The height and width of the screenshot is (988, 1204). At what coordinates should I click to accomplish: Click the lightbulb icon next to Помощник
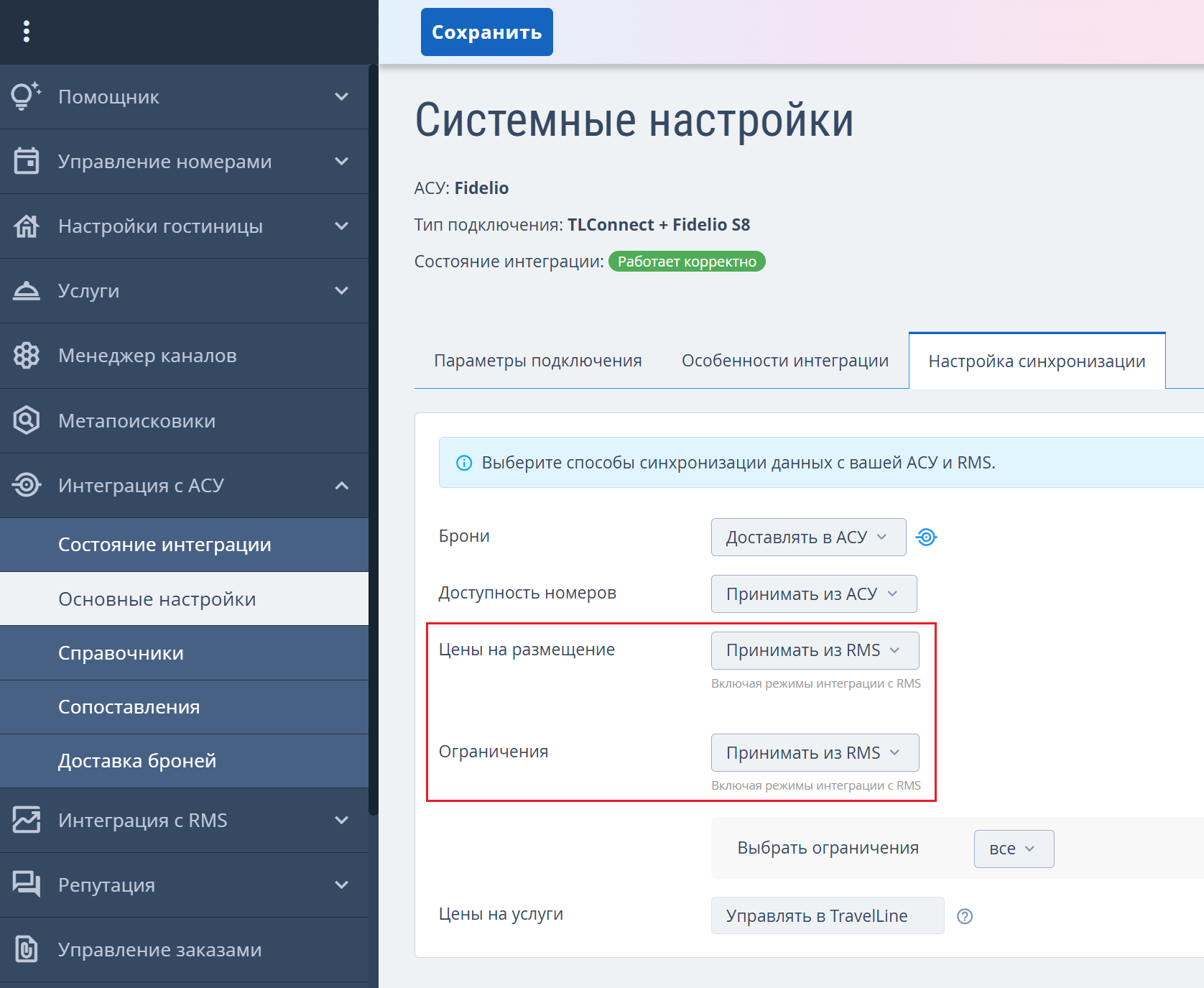tap(26, 96)
